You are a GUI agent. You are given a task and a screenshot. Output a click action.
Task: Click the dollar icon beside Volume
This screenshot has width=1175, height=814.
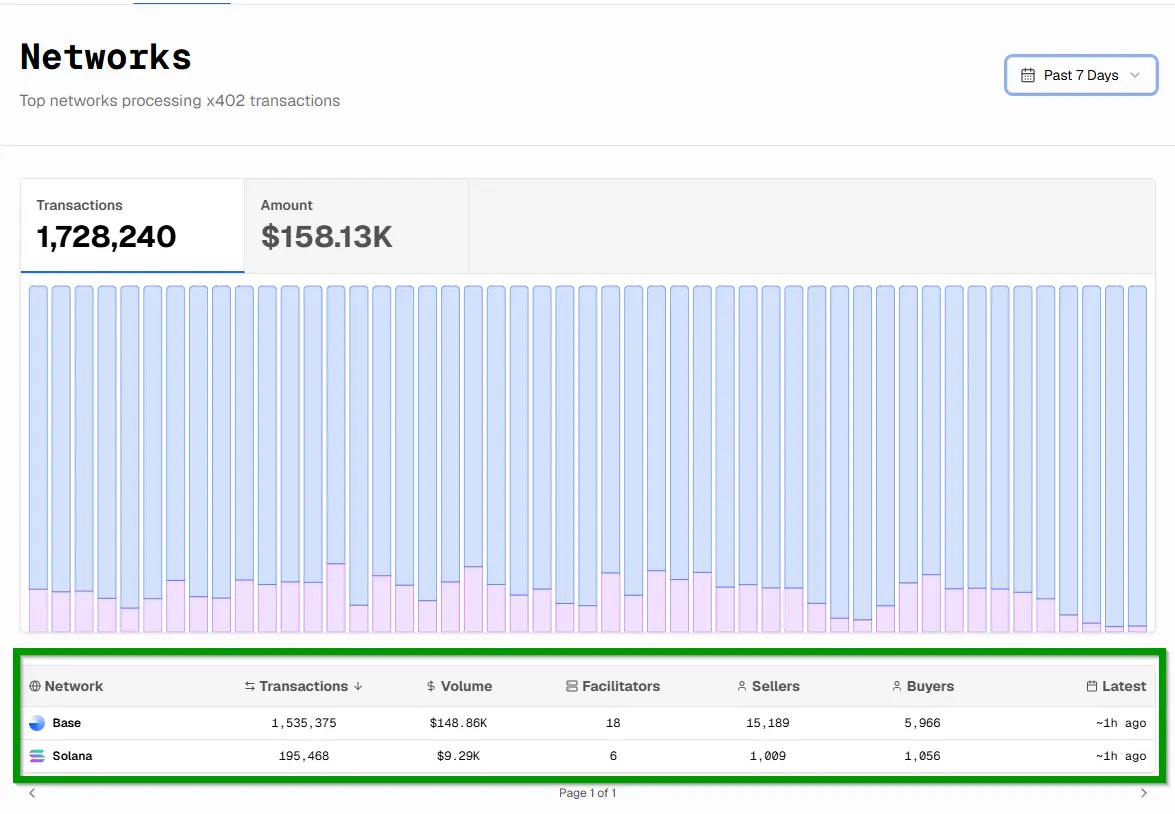point(430,686)
